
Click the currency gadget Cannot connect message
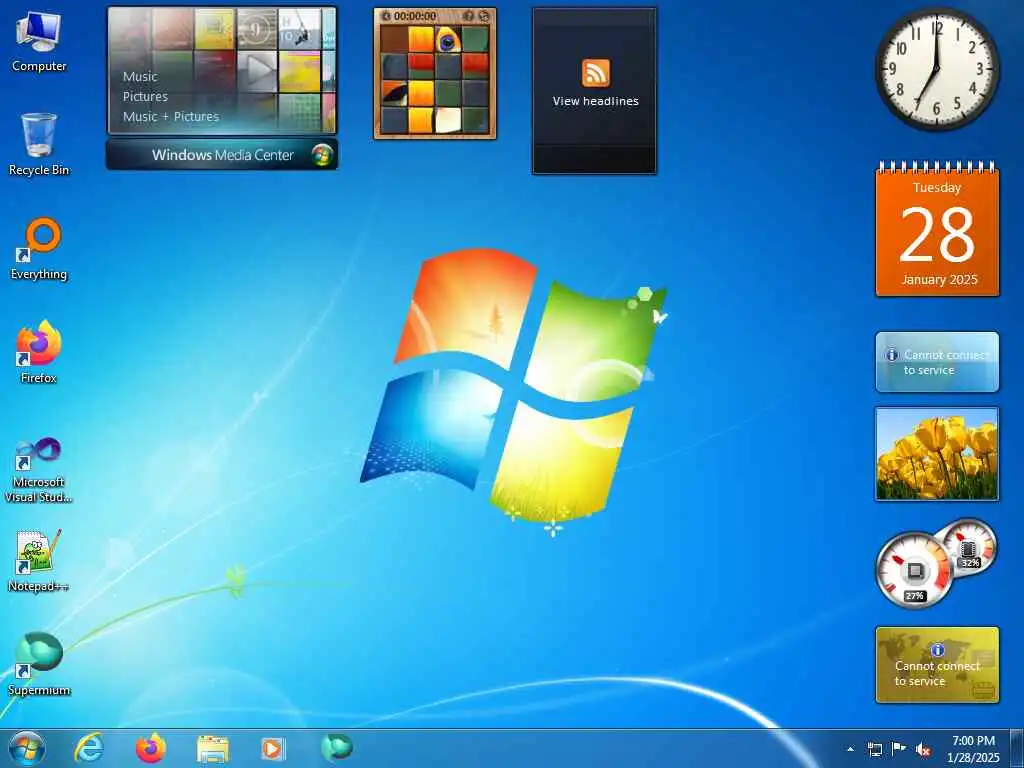[x=937, y=673]
